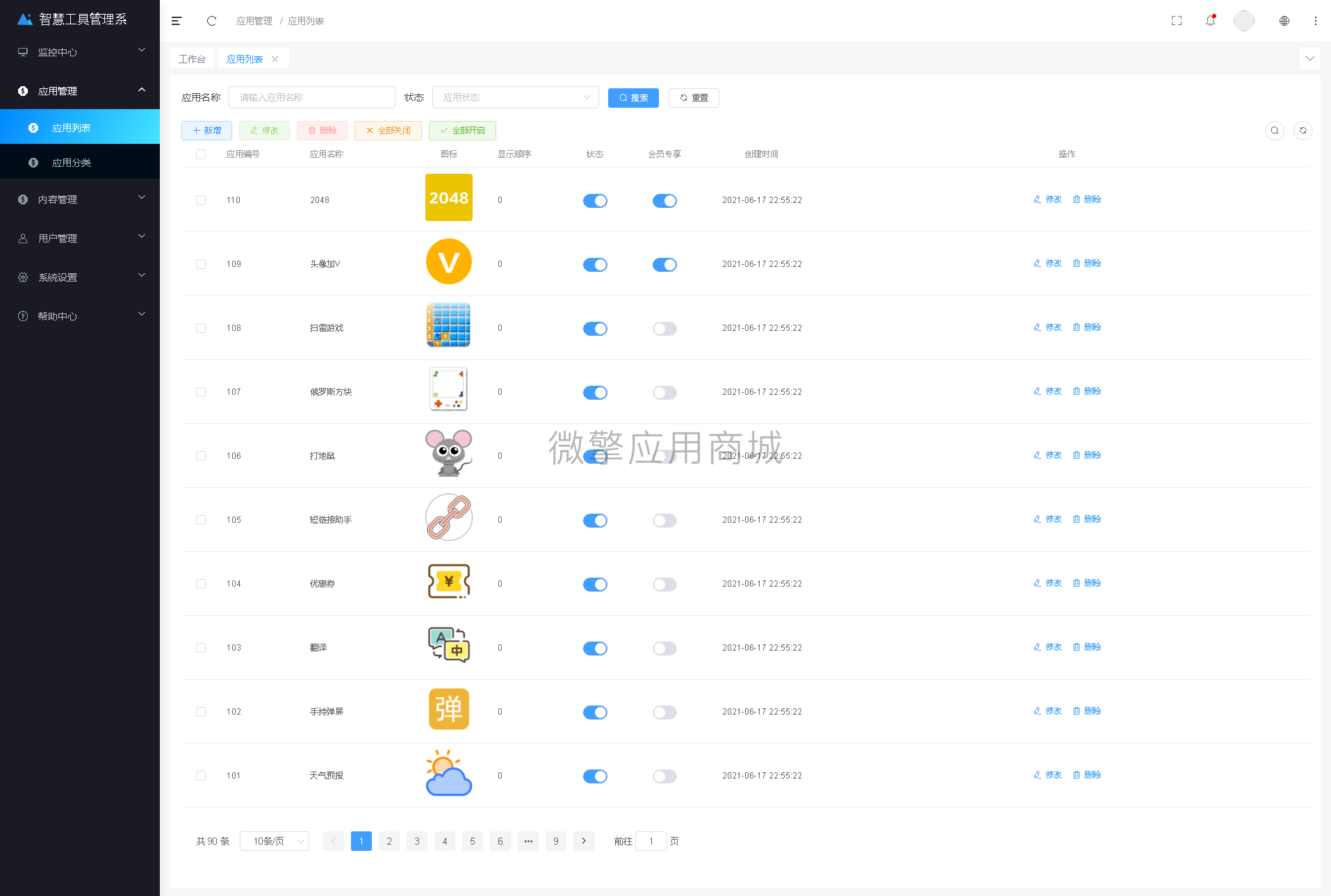Click the 全部开启 button
Screen dimensions: 1331x896
click(x=462, y=131)
